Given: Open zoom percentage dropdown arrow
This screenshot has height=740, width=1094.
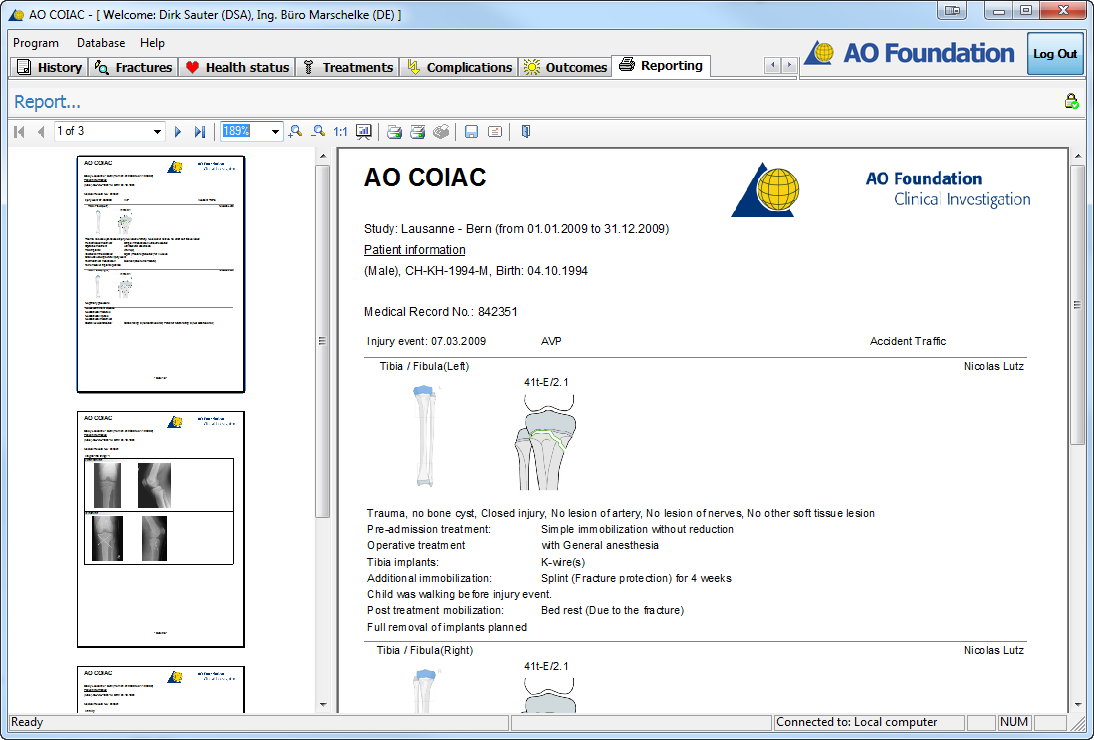Looking at the screenshot, I should coord(276,131).
